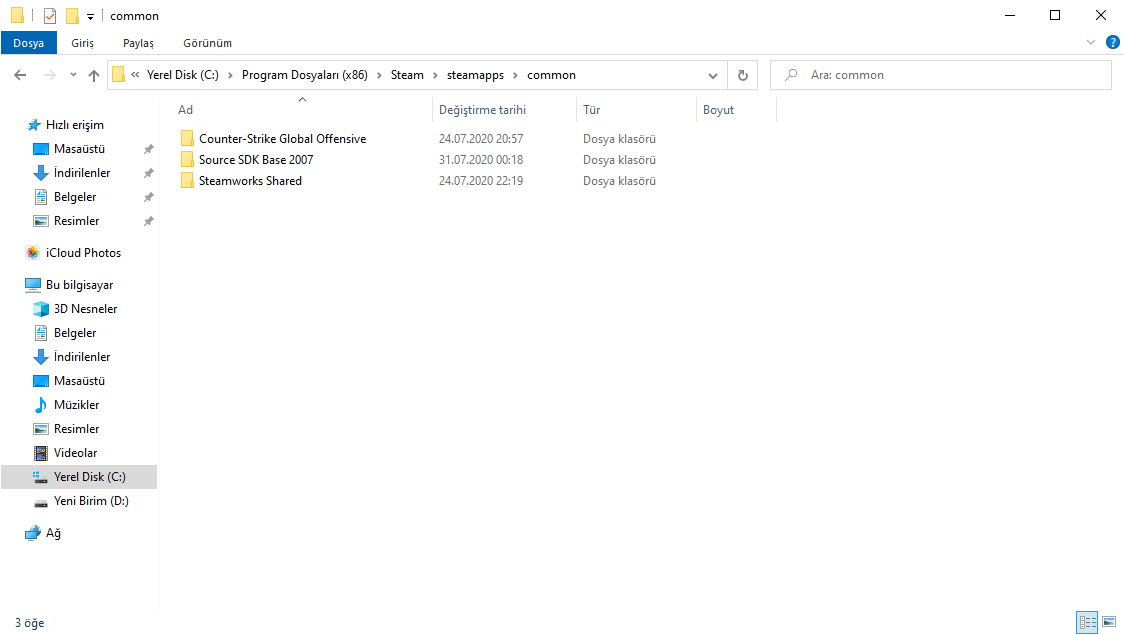Click Yerel Disk (C:) in breadcrumb
The height and width of the screenshot is (635, 1125).
183,75
